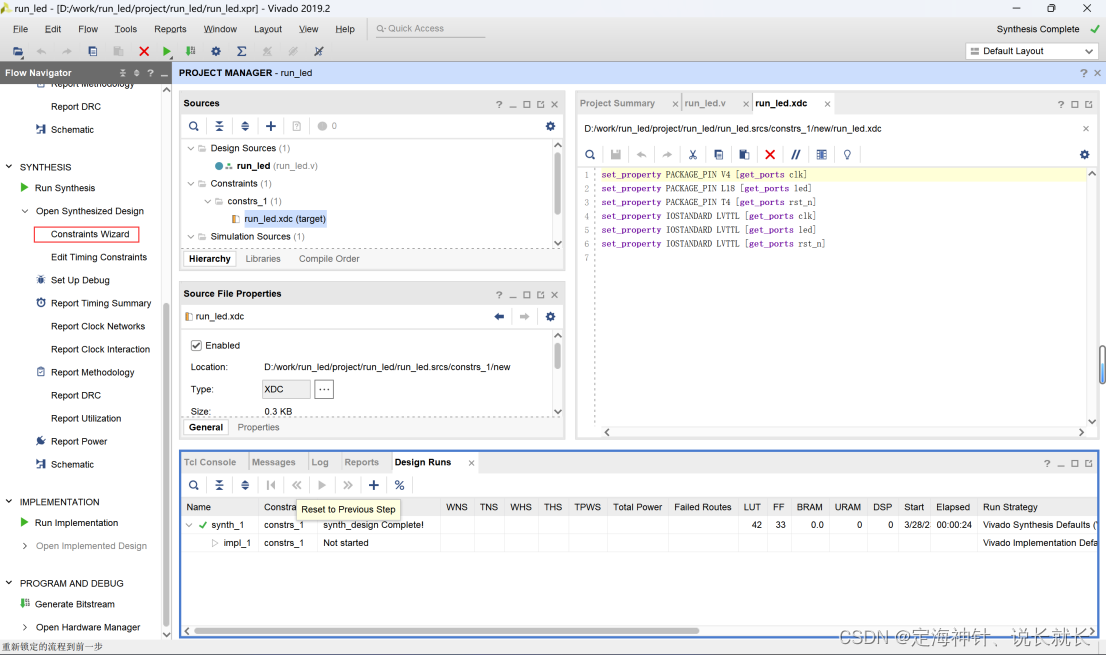Select the run_led design source

coord(253,166)
